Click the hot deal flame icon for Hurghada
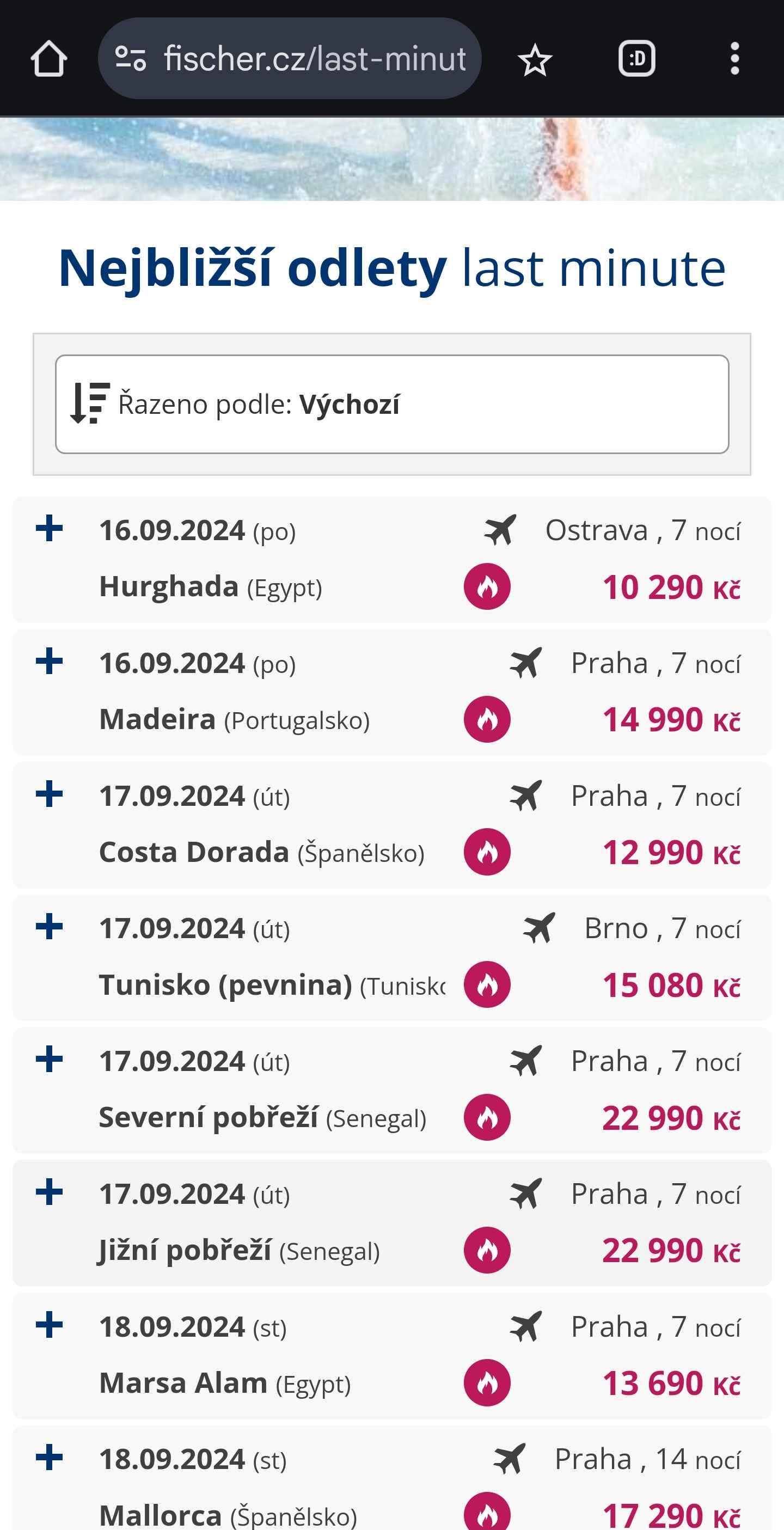The width and height of the screenshot is (784, 1530). (487, 587)
